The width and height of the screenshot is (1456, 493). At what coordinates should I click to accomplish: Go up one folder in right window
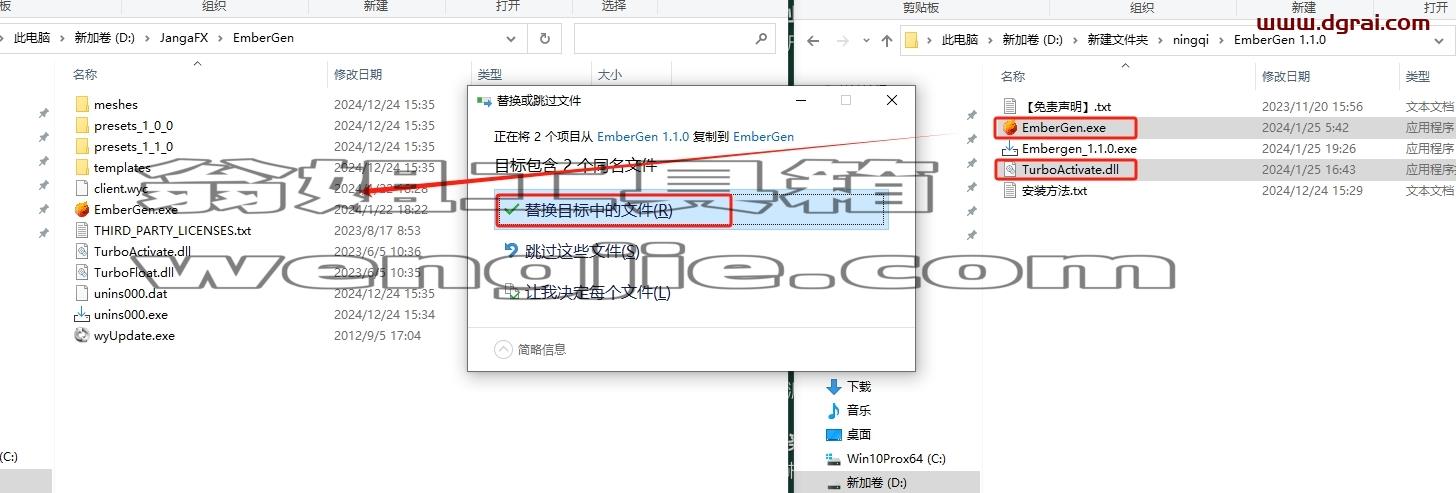click(886, 41)
